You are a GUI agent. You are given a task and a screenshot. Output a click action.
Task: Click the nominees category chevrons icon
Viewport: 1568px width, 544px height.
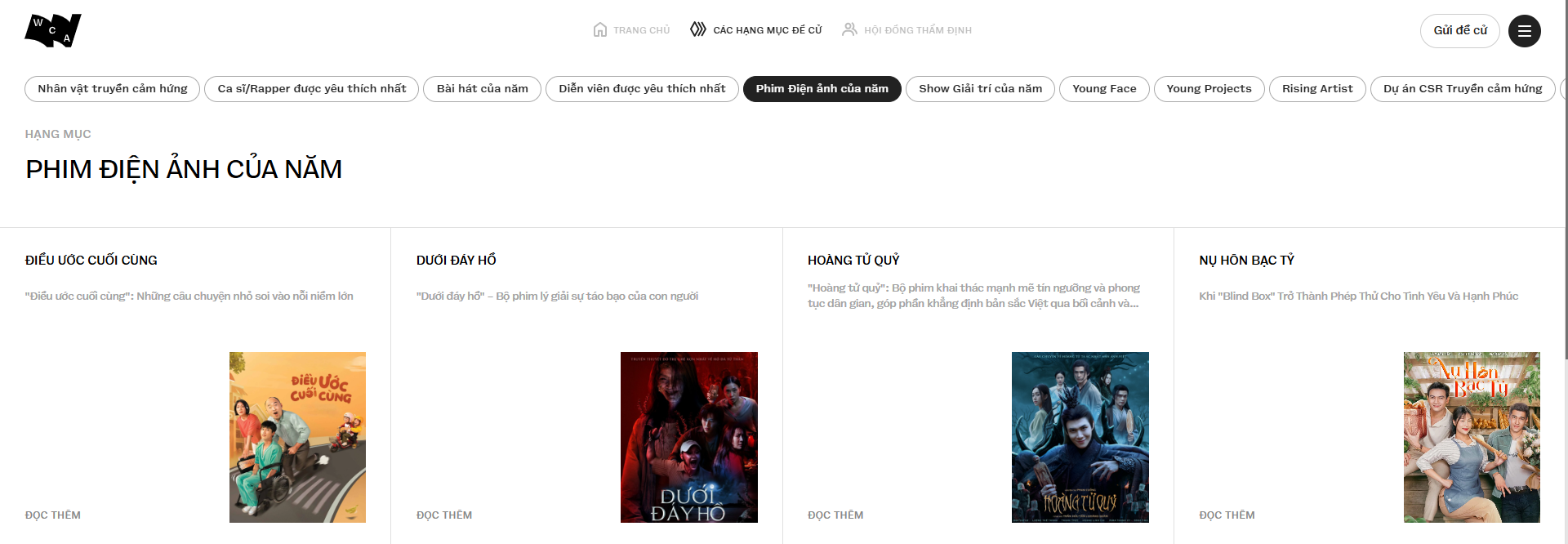(698, 29)
